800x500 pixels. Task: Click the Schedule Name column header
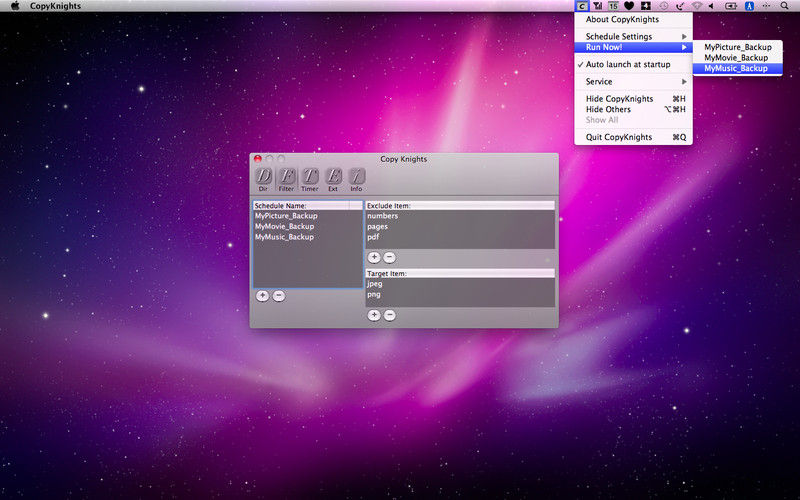301,206
